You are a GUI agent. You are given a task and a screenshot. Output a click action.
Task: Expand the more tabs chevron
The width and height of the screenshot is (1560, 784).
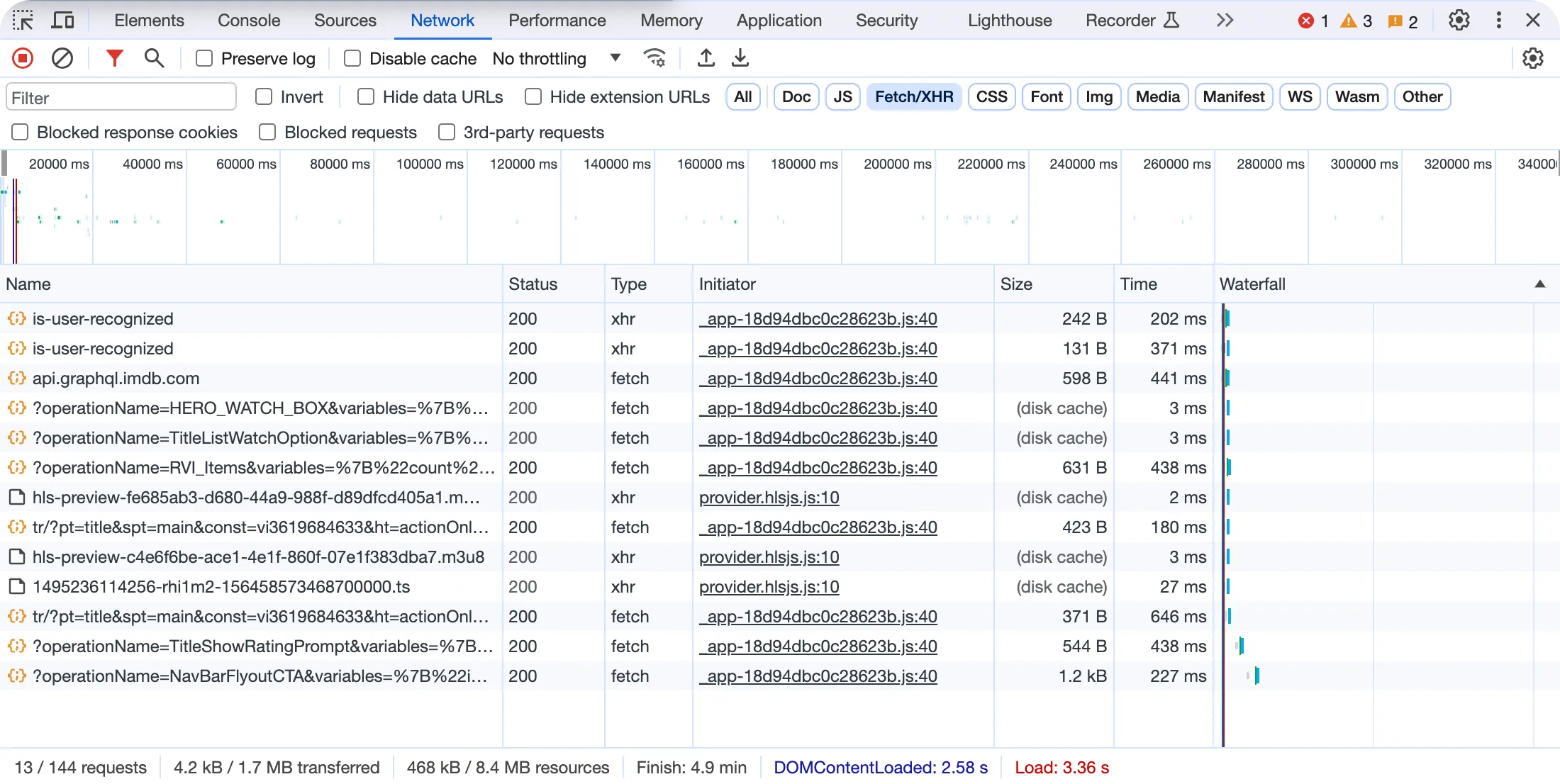[x=1225, y=21]
